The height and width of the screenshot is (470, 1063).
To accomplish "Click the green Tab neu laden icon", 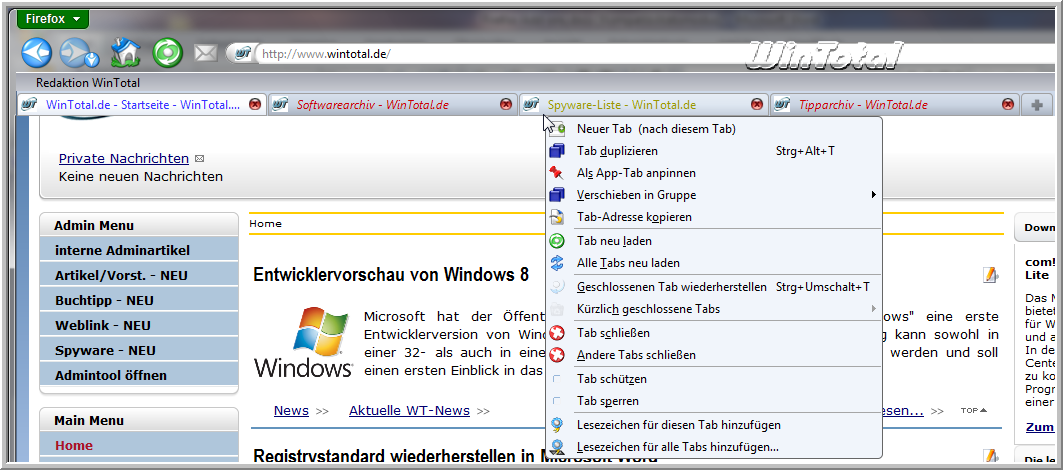I will (557, 241).
